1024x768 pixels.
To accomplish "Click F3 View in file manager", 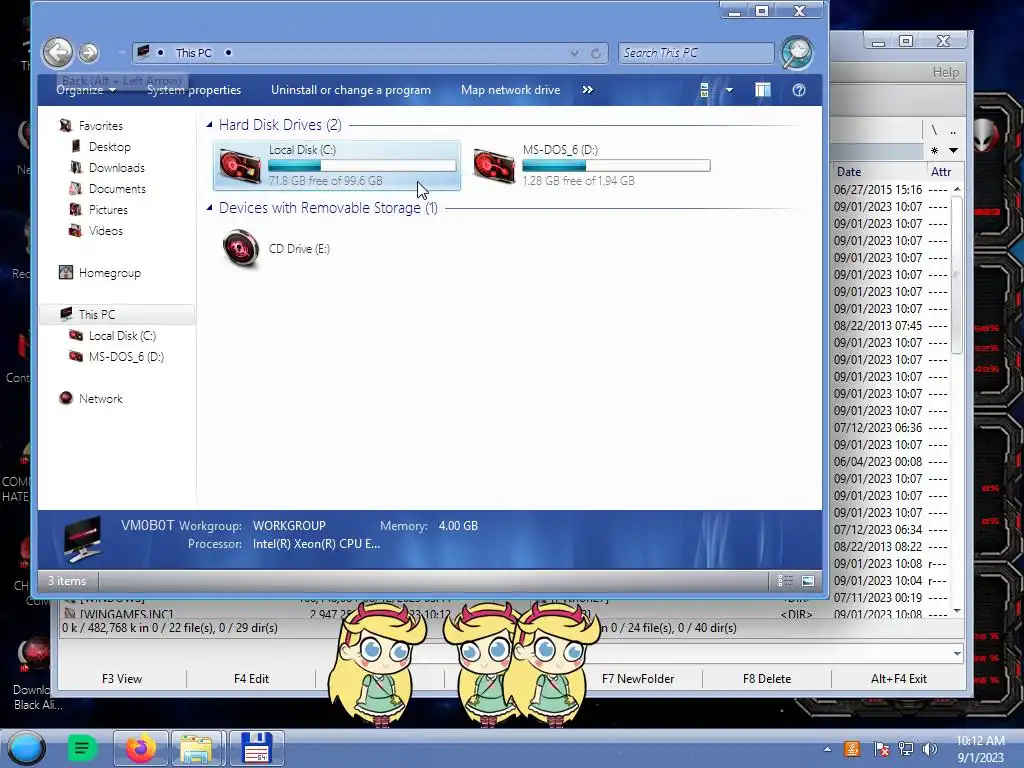I will (x=122, y=679).
